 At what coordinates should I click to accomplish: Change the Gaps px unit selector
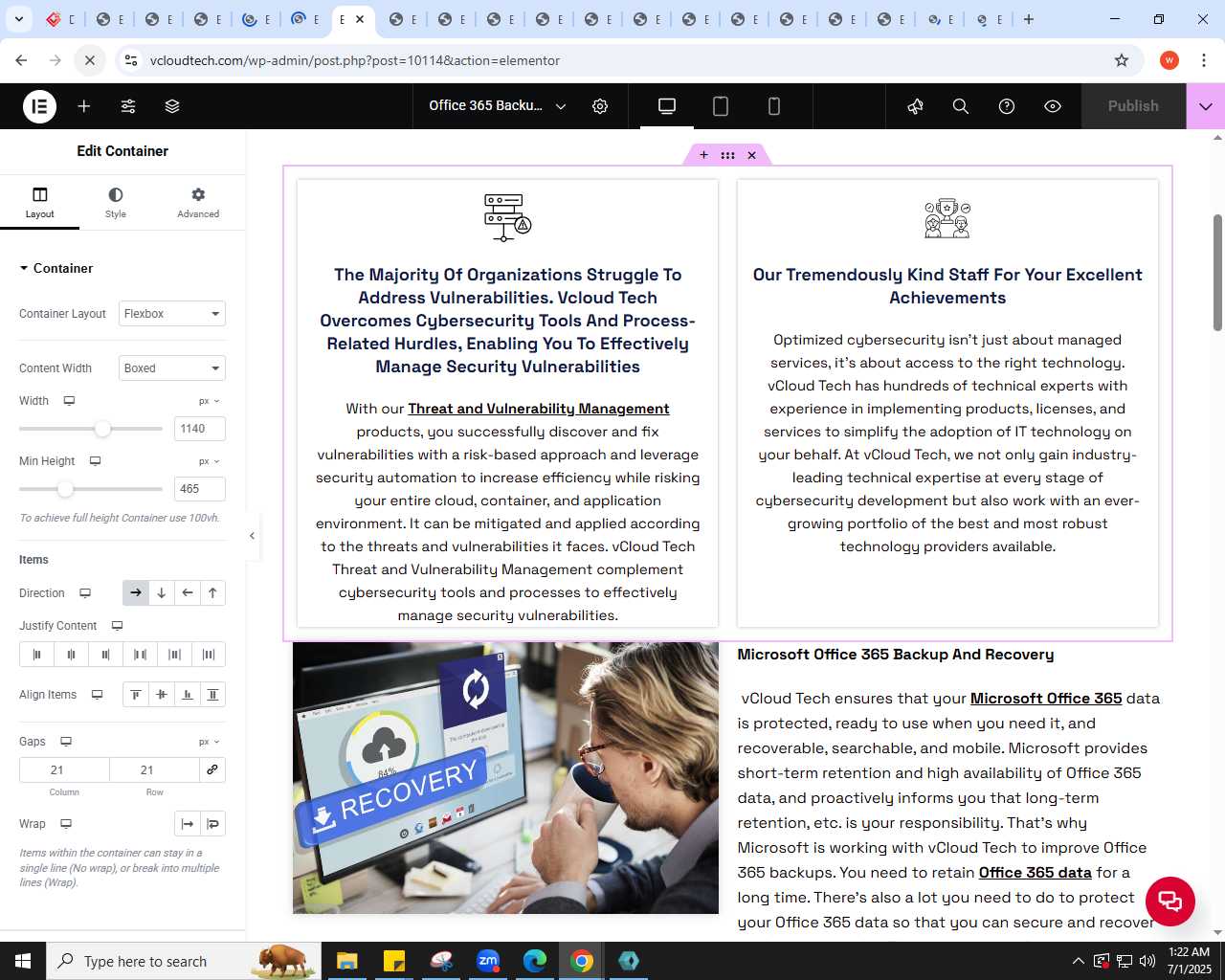point(210,742)
